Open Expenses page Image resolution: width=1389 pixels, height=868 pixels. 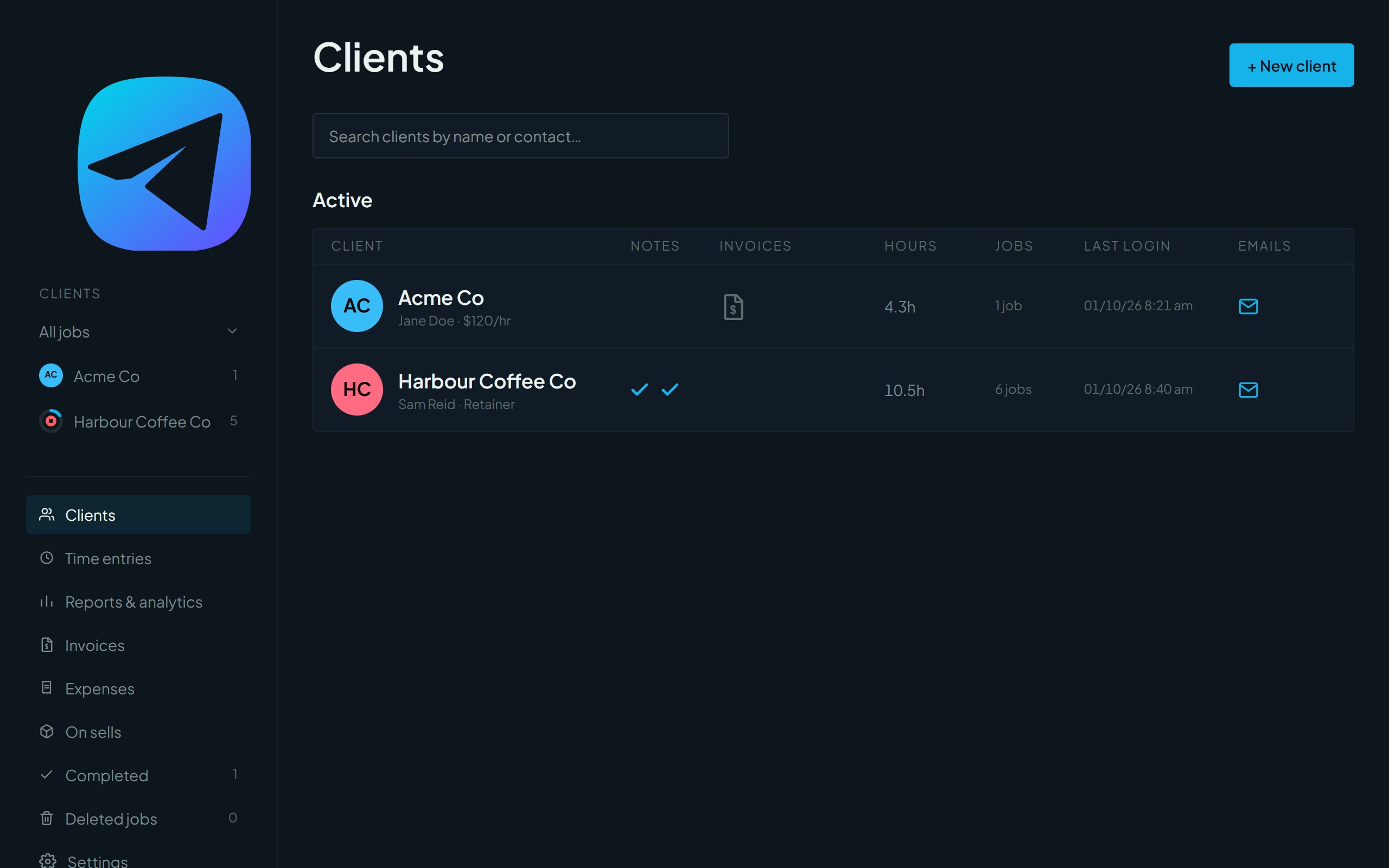pyautogui.click(x=138, y=688)
